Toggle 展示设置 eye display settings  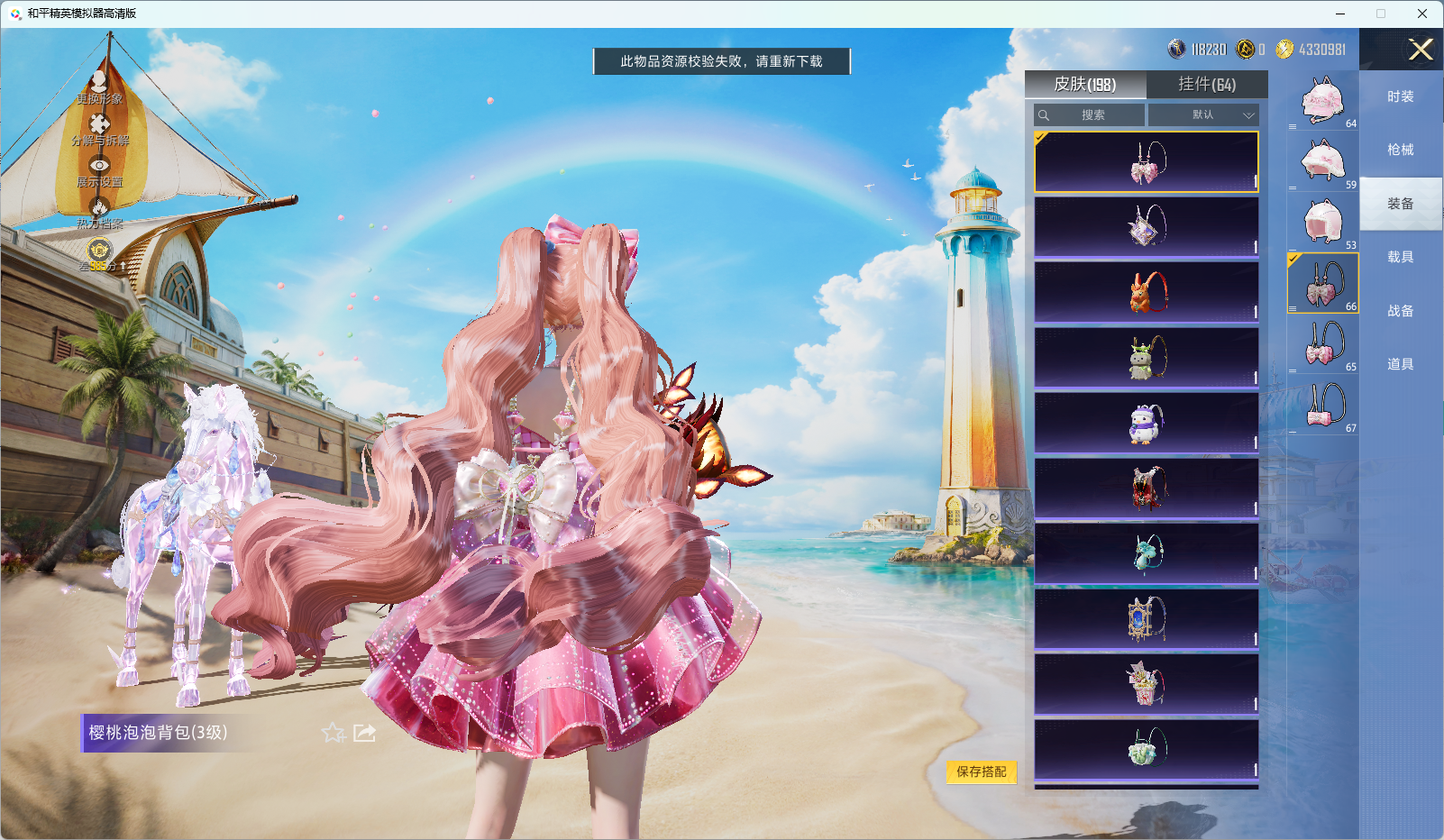tap(99, 165)
